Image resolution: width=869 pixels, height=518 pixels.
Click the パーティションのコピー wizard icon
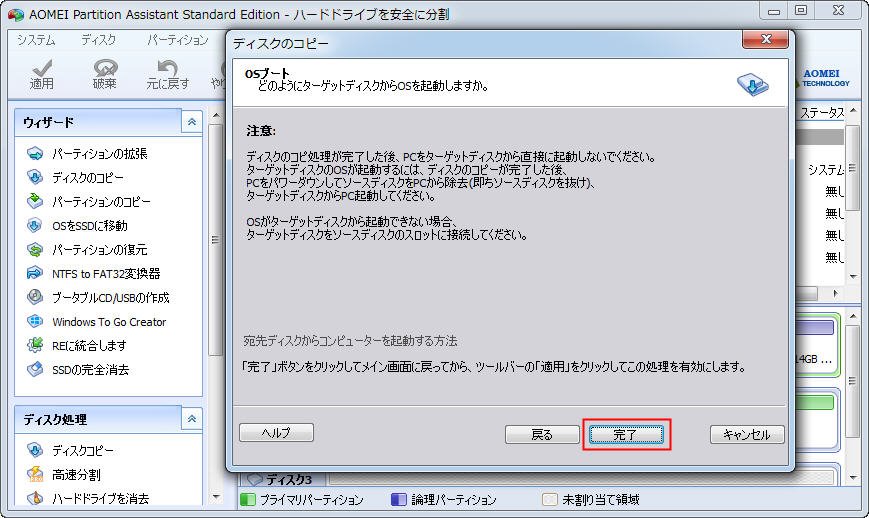[35, 201]
